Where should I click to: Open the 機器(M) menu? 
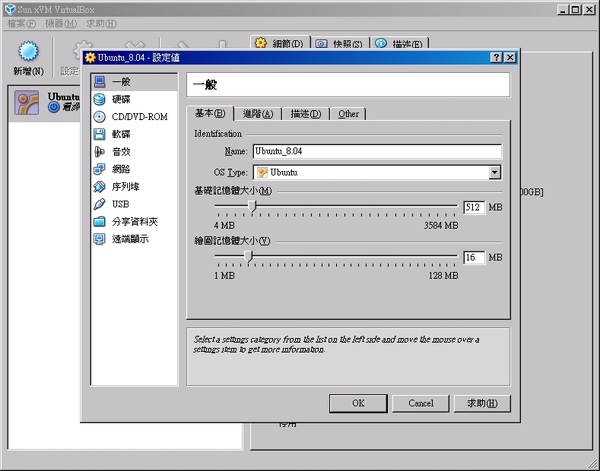tap(61, 24)
